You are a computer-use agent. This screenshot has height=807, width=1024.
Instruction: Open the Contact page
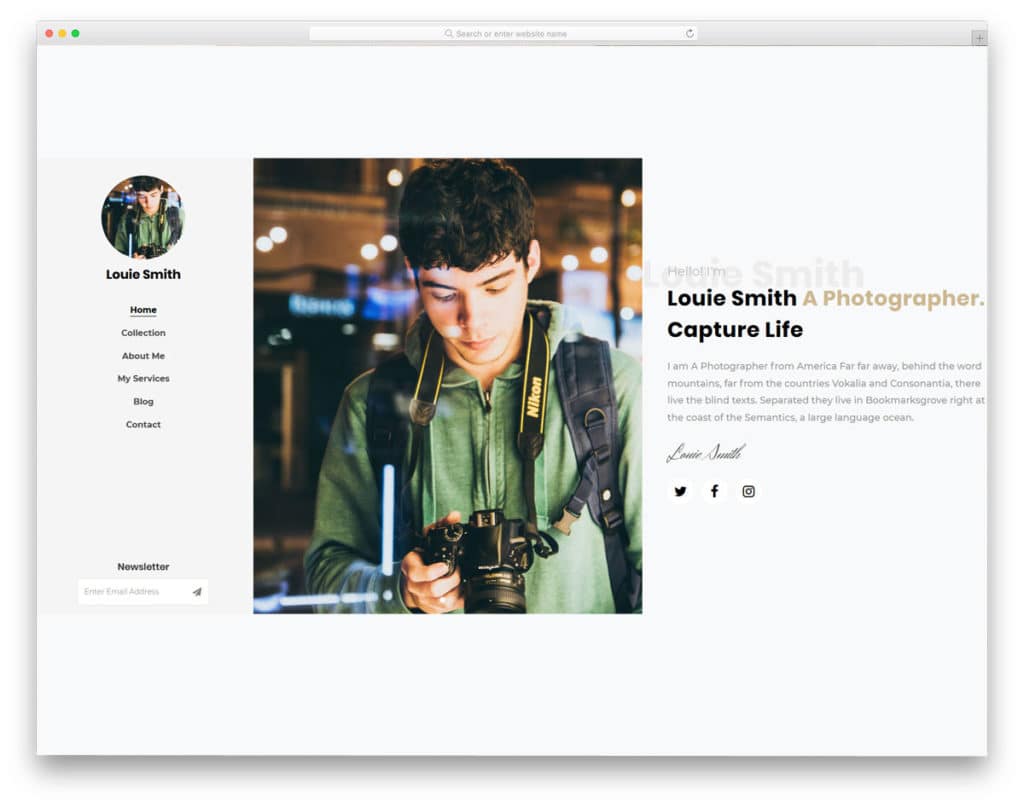143,424
